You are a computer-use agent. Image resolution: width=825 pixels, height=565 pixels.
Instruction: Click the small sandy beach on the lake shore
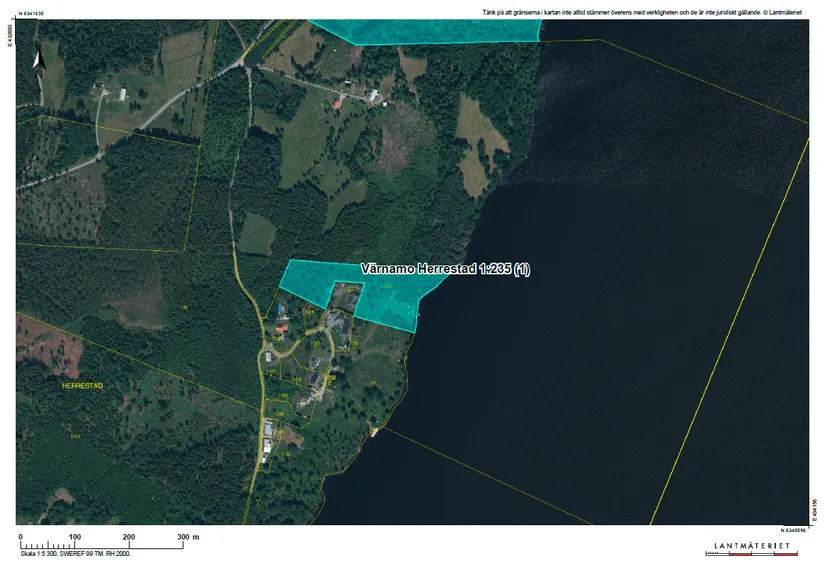pos(374,431)
